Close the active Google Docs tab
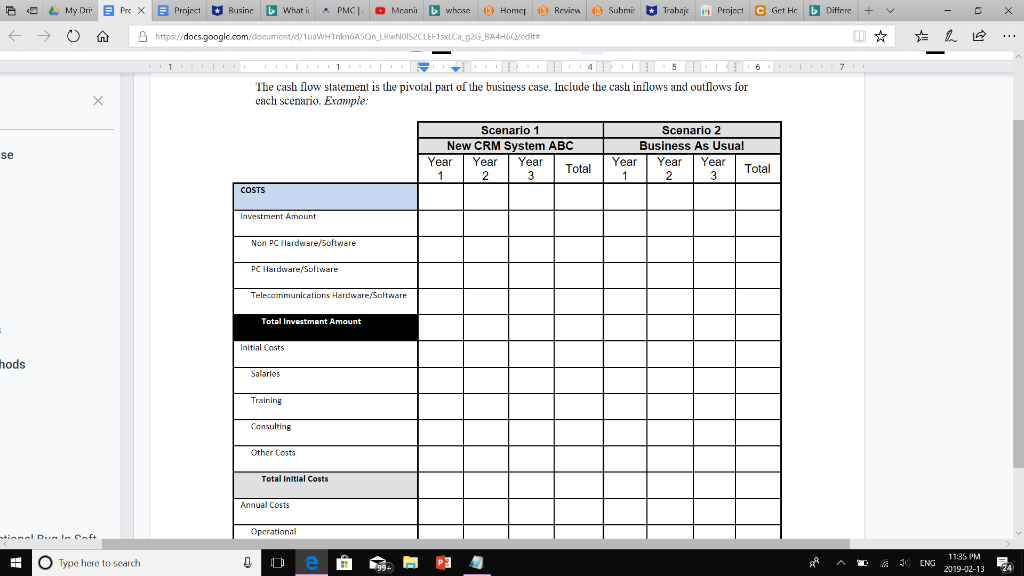Viewport: 1024px width, 576px height. [141, 10]
